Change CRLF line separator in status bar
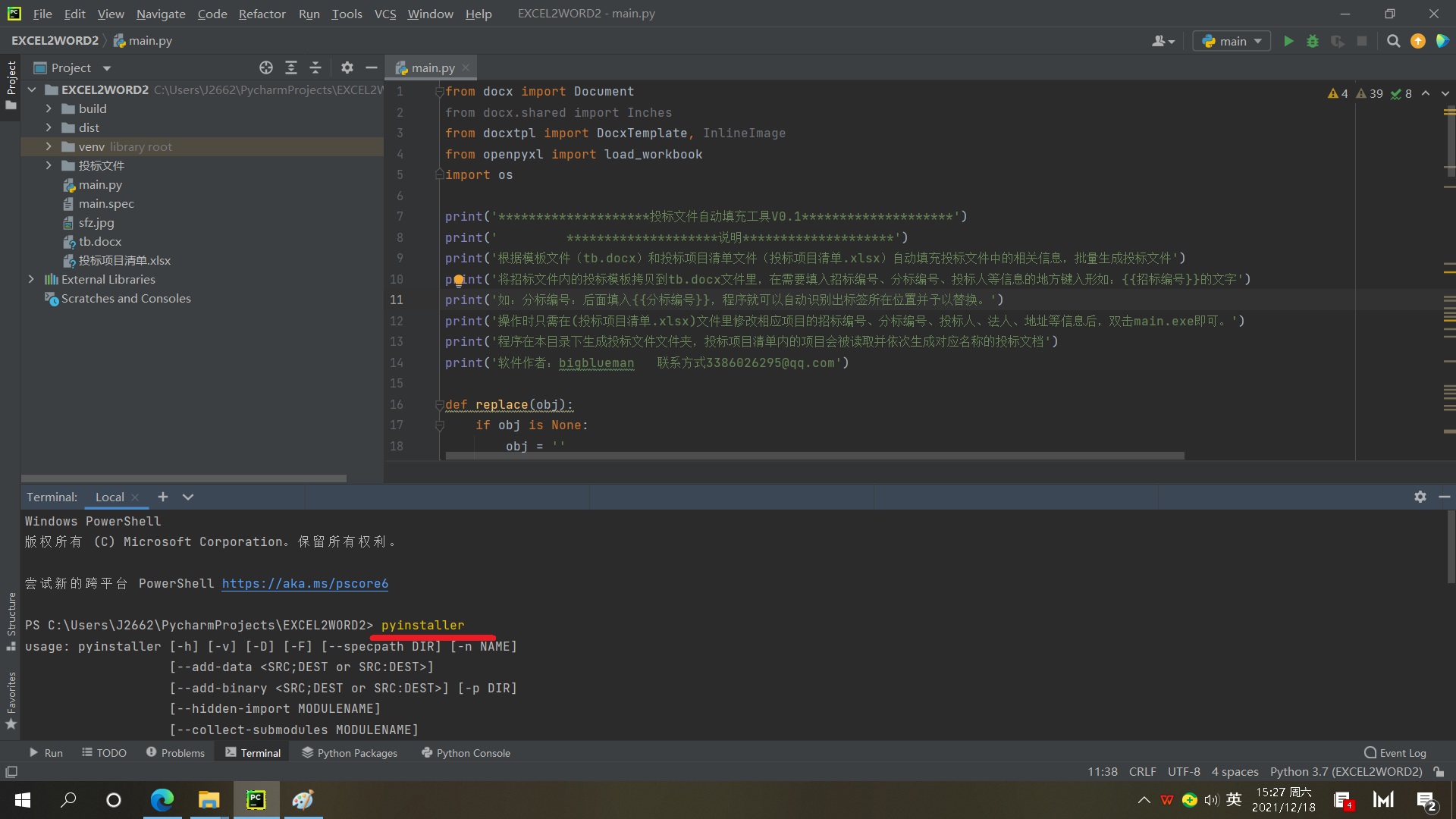Viewport: 1456px width, 819px height. [1142, 771]
